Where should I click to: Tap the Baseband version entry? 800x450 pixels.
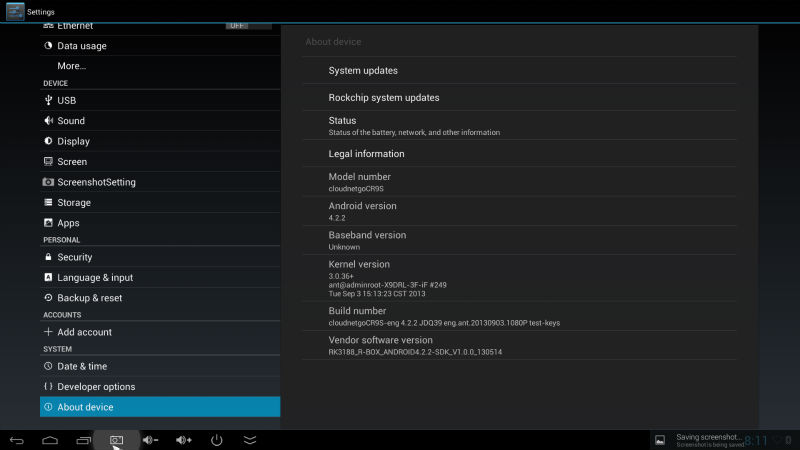(519, 240)
